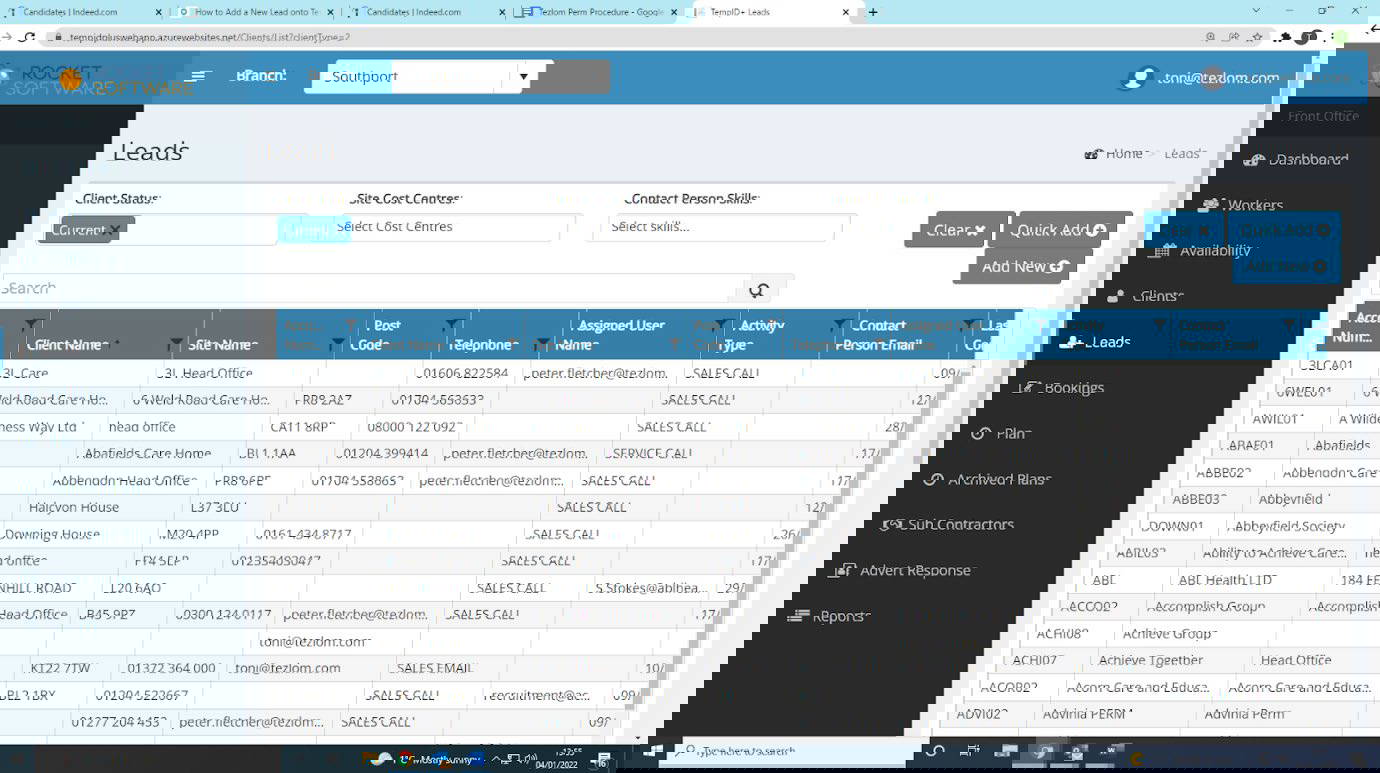This screenshot has height=773, width=1380.
Task: Expand the Southport branch dropdown
Action: pyautogui.click(x=522, y=77)
